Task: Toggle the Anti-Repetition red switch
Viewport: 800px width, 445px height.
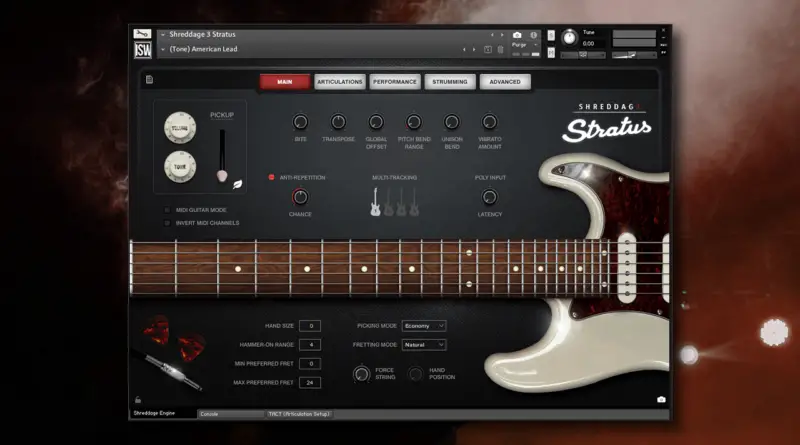Action: pyautogui.click(x=271, y=177)
